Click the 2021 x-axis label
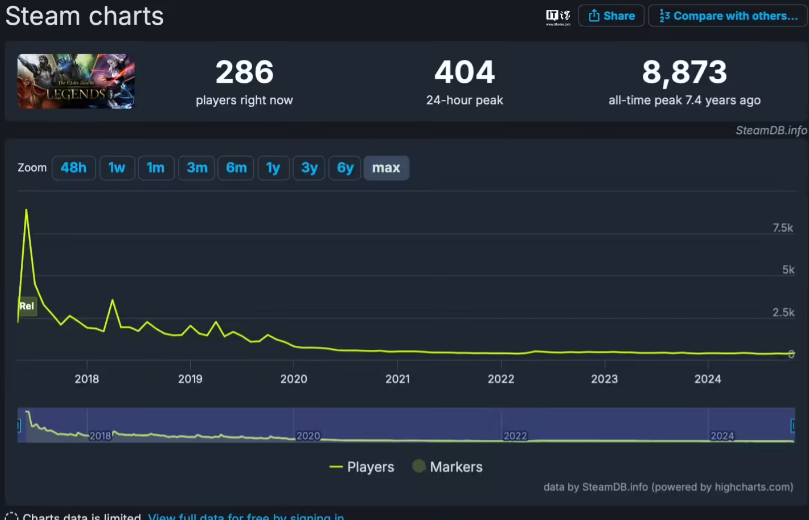 397,379
